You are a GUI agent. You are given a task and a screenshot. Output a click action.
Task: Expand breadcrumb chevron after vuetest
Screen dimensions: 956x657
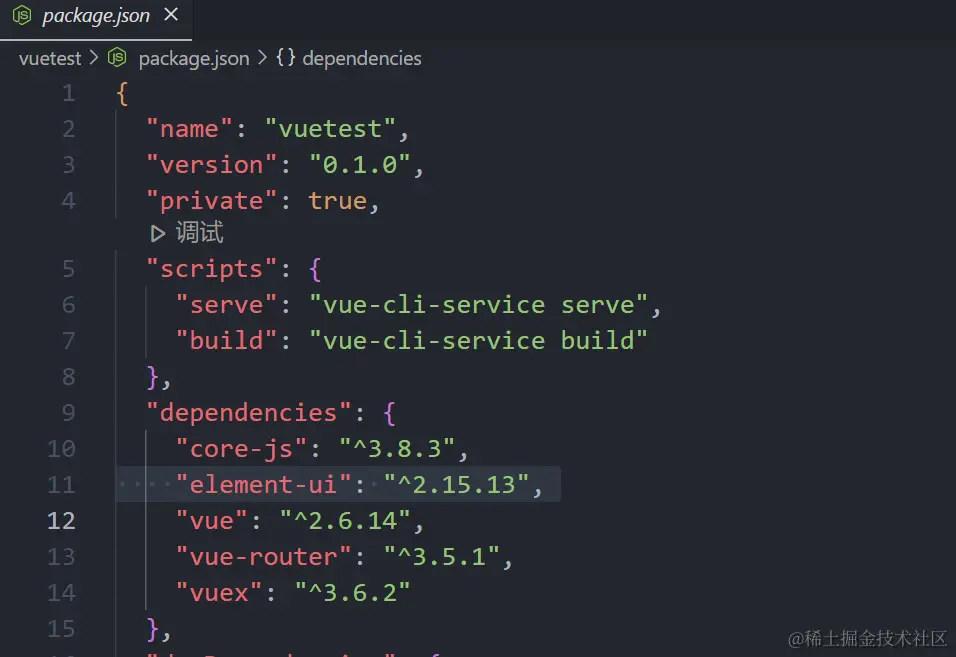(x=94, y=58)
